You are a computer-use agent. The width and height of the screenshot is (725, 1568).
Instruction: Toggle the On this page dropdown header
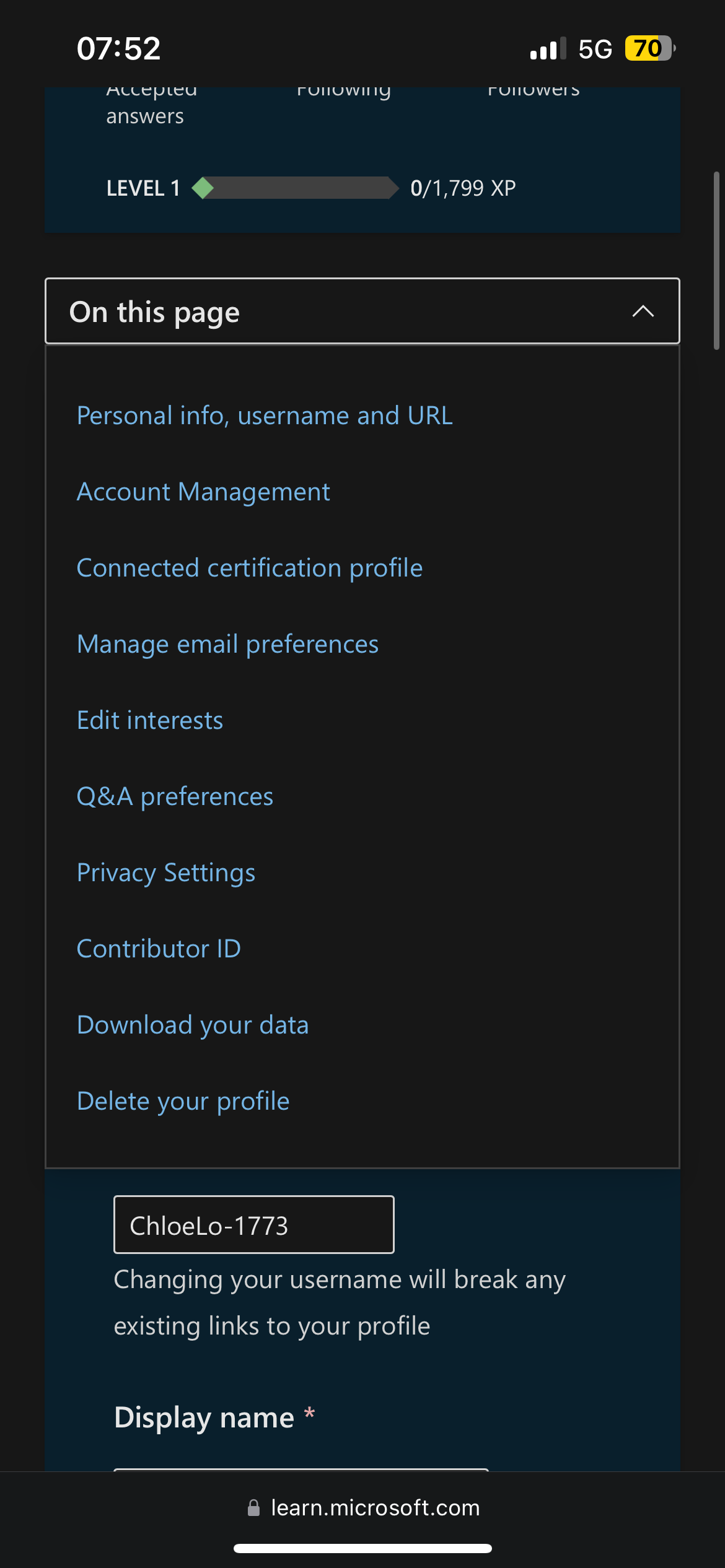pyautogui.click(x=362, y=311)
